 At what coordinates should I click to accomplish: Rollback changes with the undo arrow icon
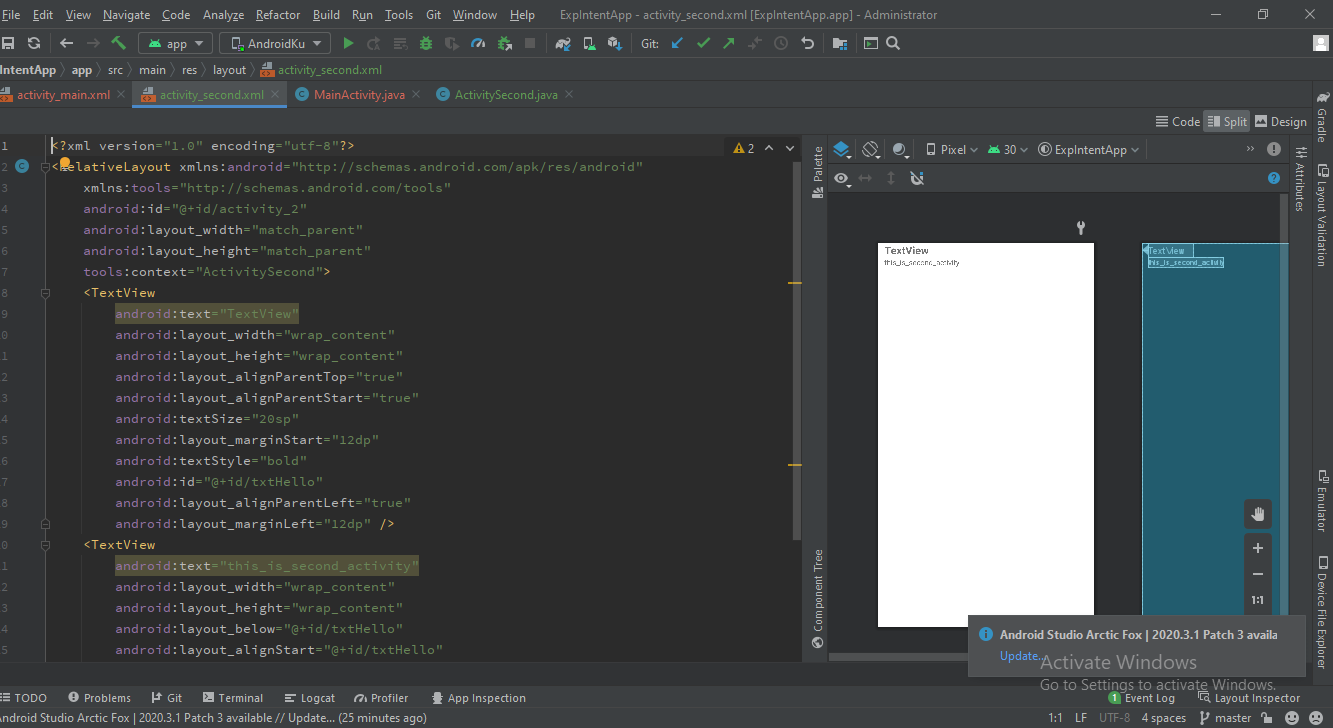pyautogui.click(x=807, y=43)
